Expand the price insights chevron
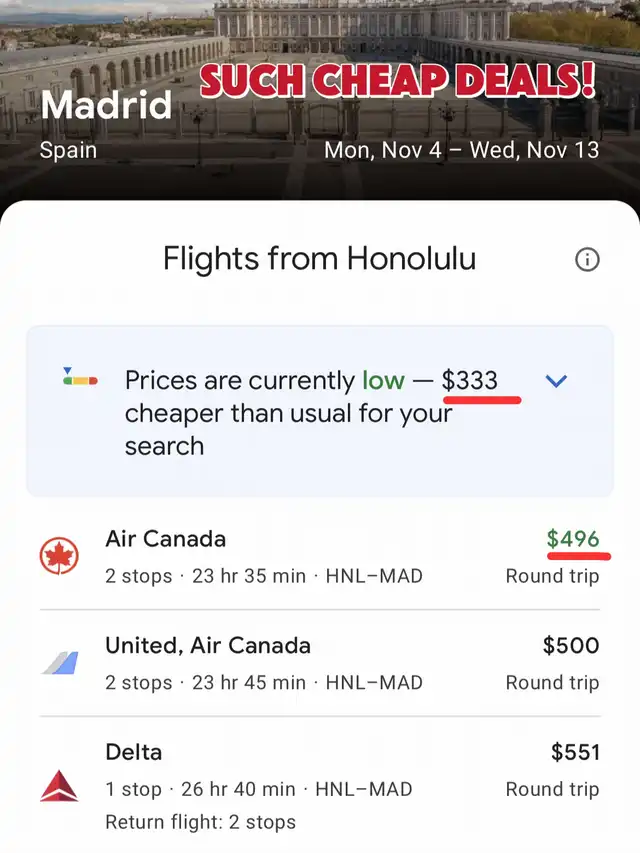Image resolution: width=640 pixels, height=853 pixels. [557, 381]
